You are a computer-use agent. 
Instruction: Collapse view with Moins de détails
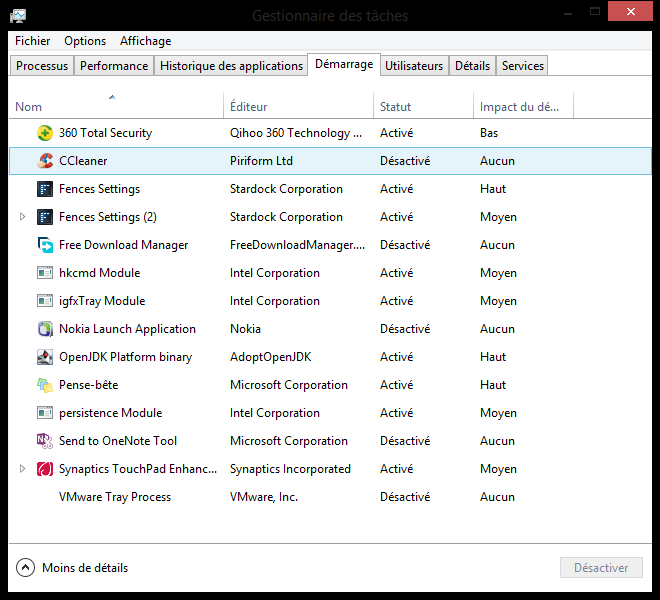click(72, 568)
